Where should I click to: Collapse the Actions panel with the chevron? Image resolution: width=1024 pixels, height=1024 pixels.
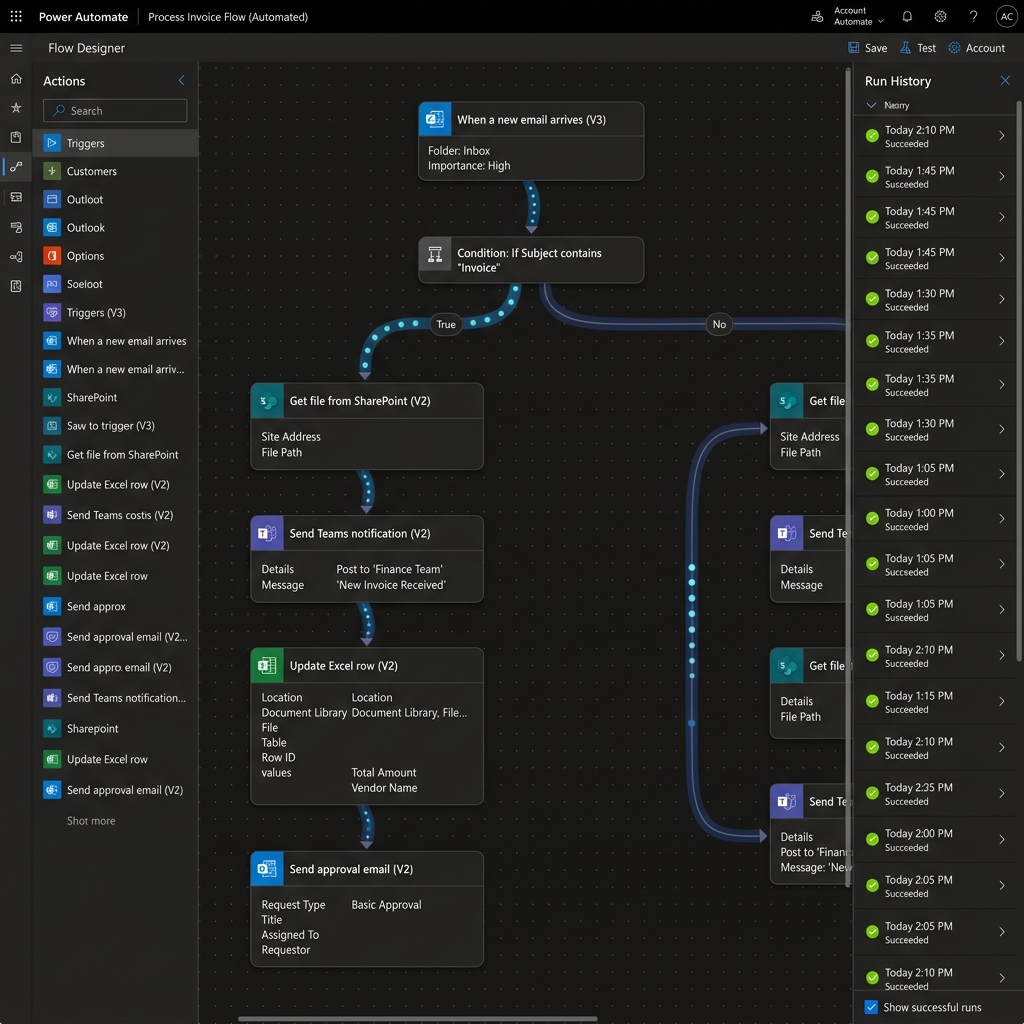[182, 80]
